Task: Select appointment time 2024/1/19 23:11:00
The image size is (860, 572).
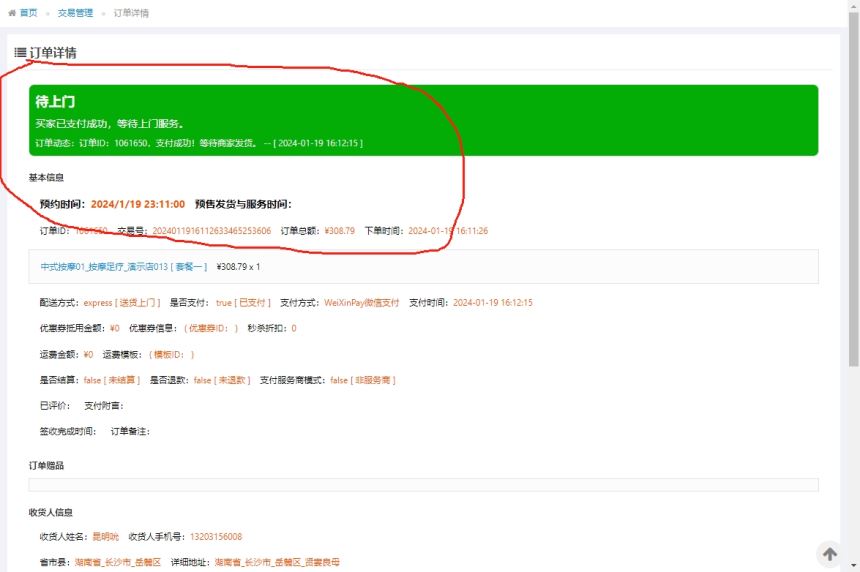Action: (138, 204)
